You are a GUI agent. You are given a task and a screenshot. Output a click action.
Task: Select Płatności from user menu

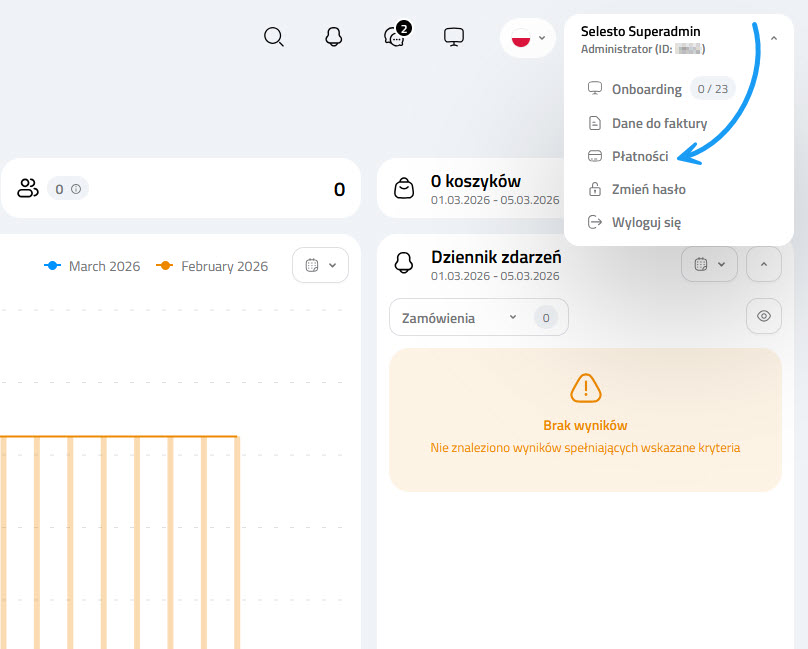point(639,156)
